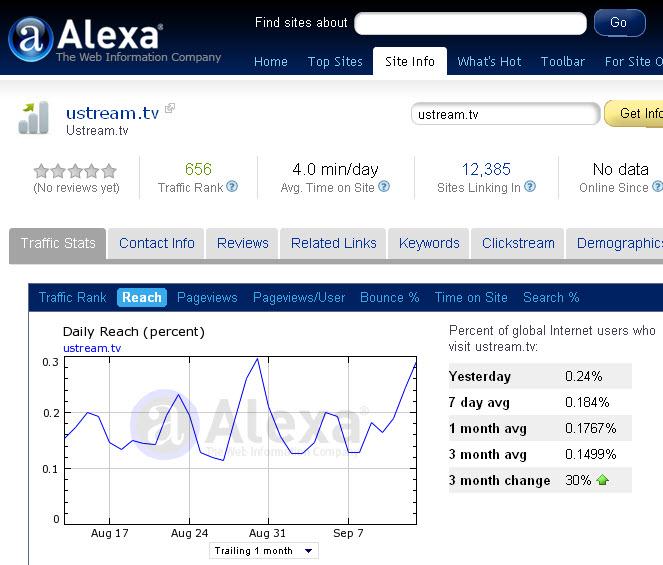Screen dimensions: 663x565
Task: Click the external link icon beside ustream.tv
Action: 170,108
